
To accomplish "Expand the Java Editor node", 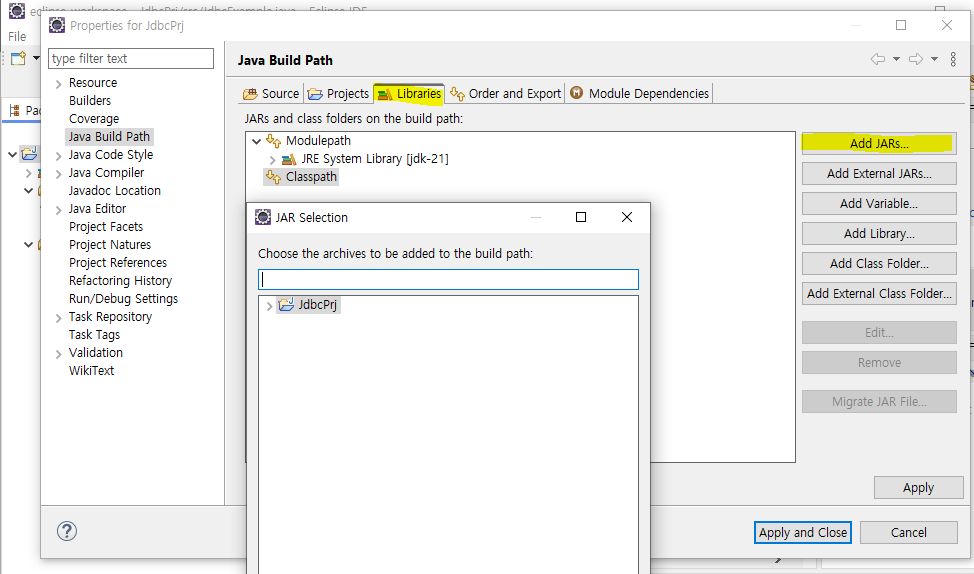I will point(58,210).
